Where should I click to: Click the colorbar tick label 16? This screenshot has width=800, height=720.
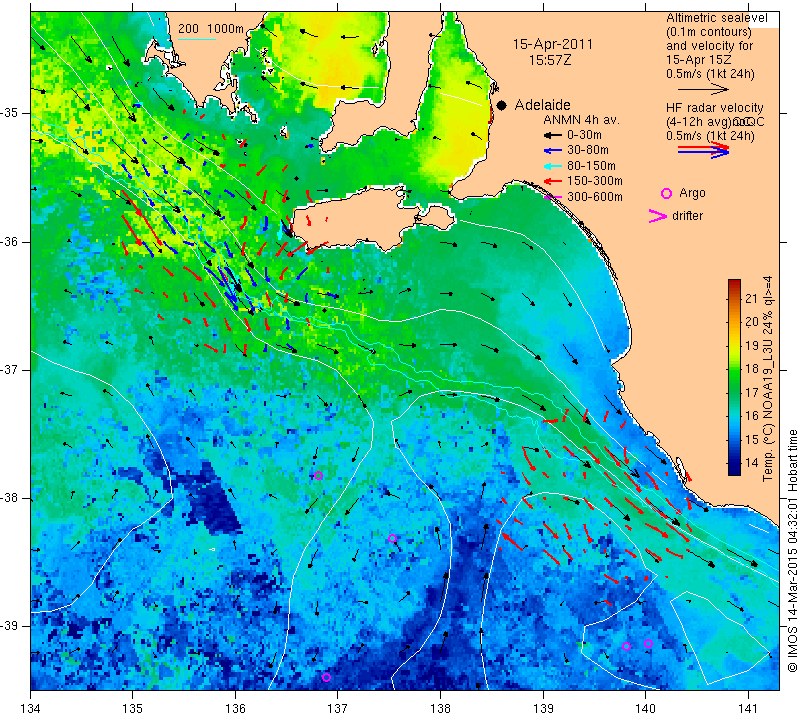752,416
